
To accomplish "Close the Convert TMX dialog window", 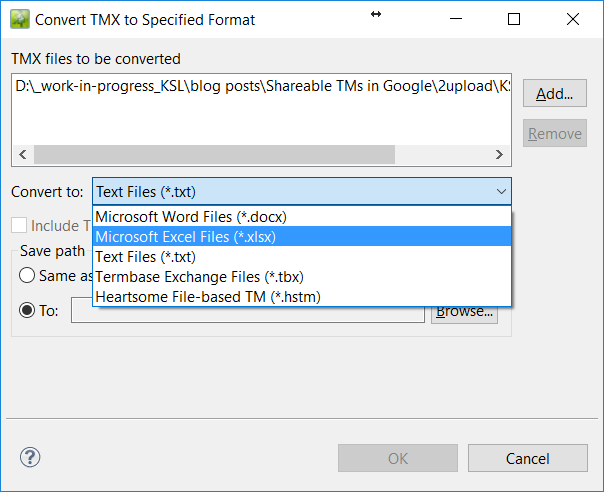I will 573,19.
